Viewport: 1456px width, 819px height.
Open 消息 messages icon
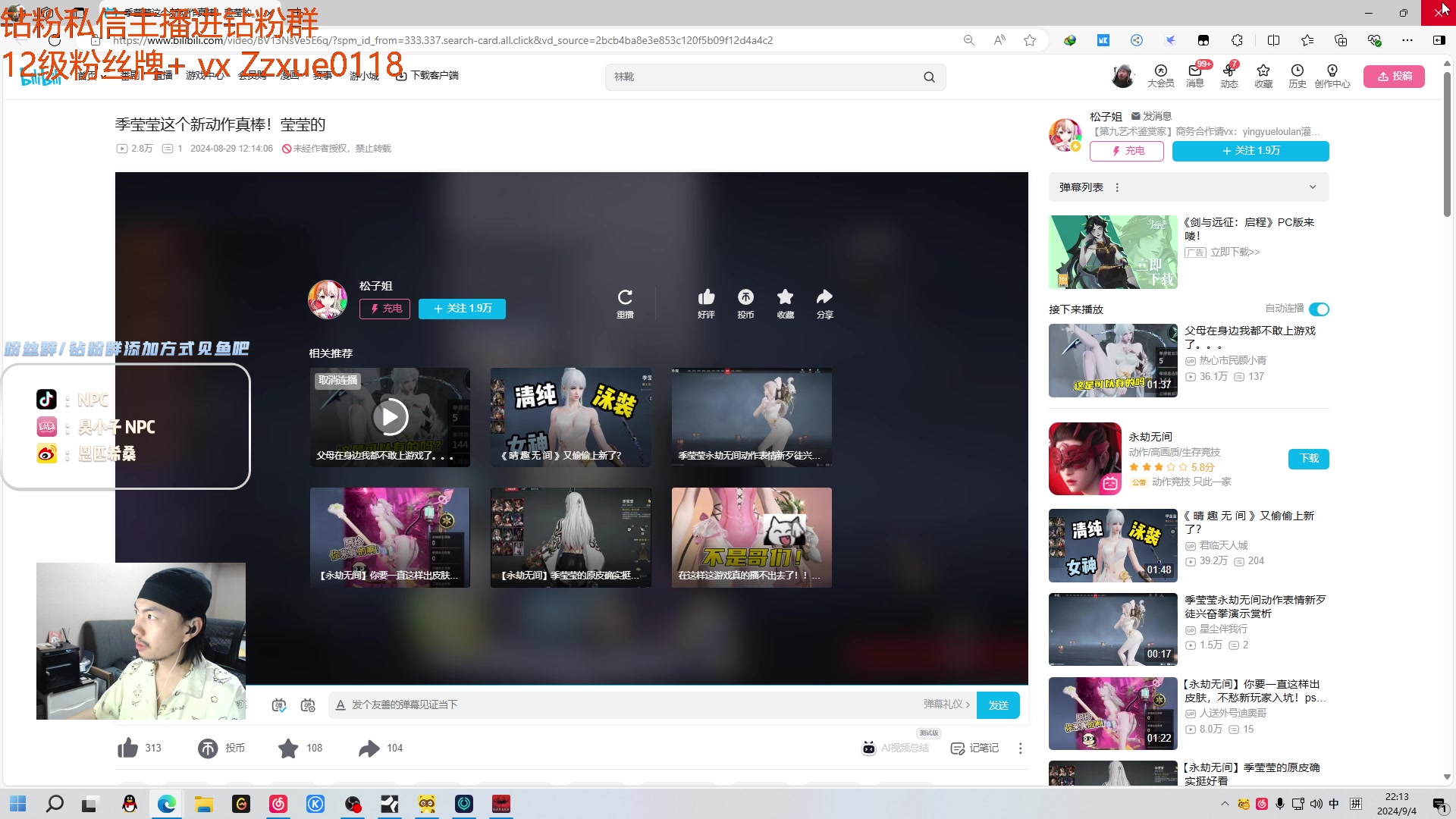click(x=1195, y=76)
